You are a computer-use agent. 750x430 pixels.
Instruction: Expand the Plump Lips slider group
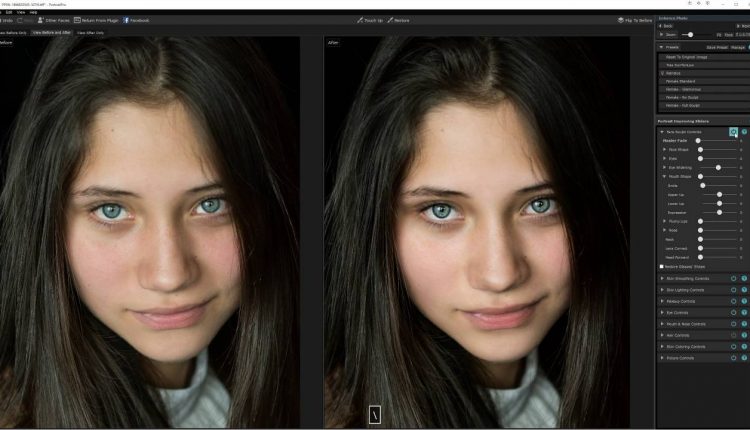[664, 221]
